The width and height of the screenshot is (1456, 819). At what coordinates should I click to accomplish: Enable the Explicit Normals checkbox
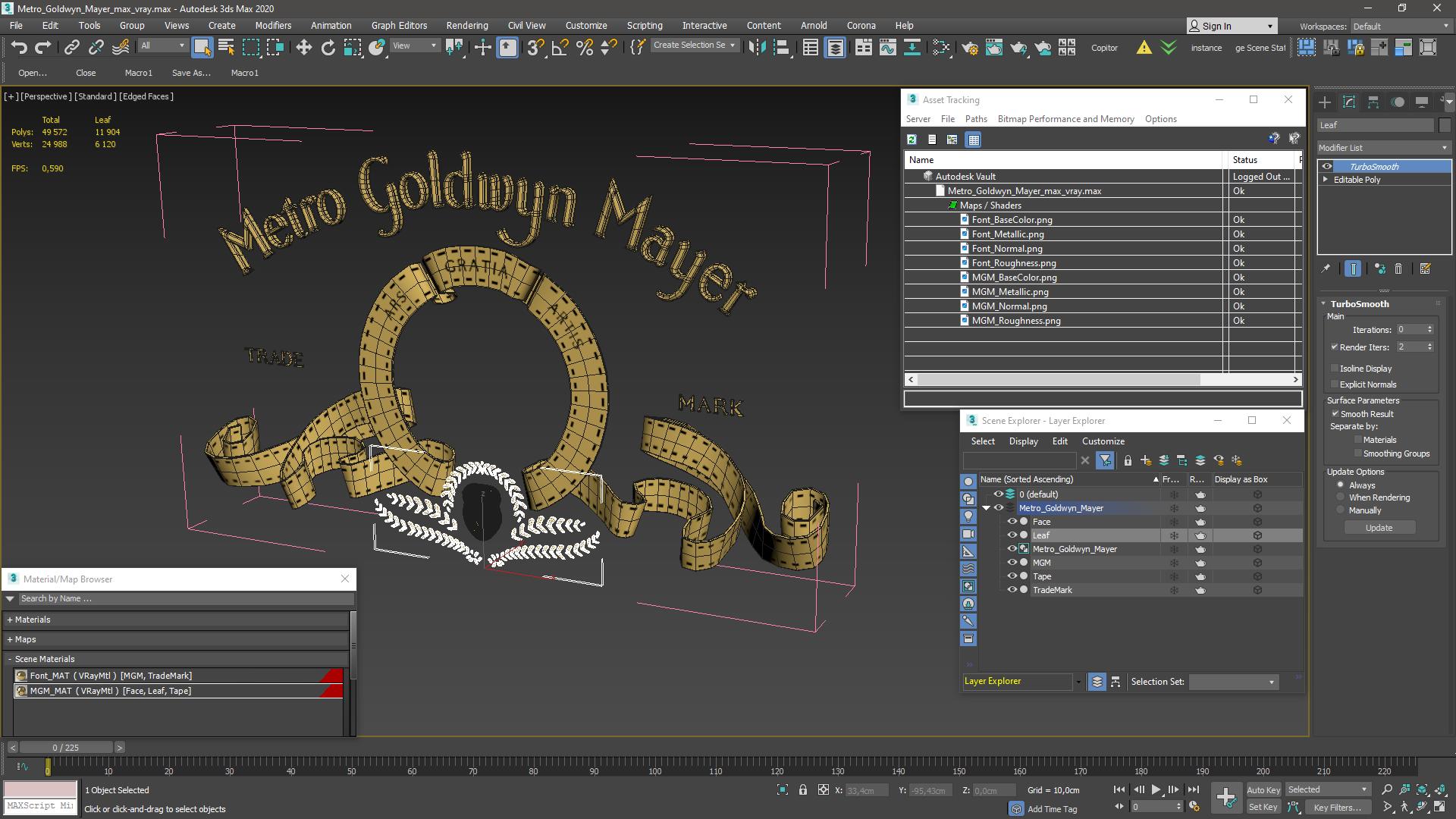[x=1335, y=384]
